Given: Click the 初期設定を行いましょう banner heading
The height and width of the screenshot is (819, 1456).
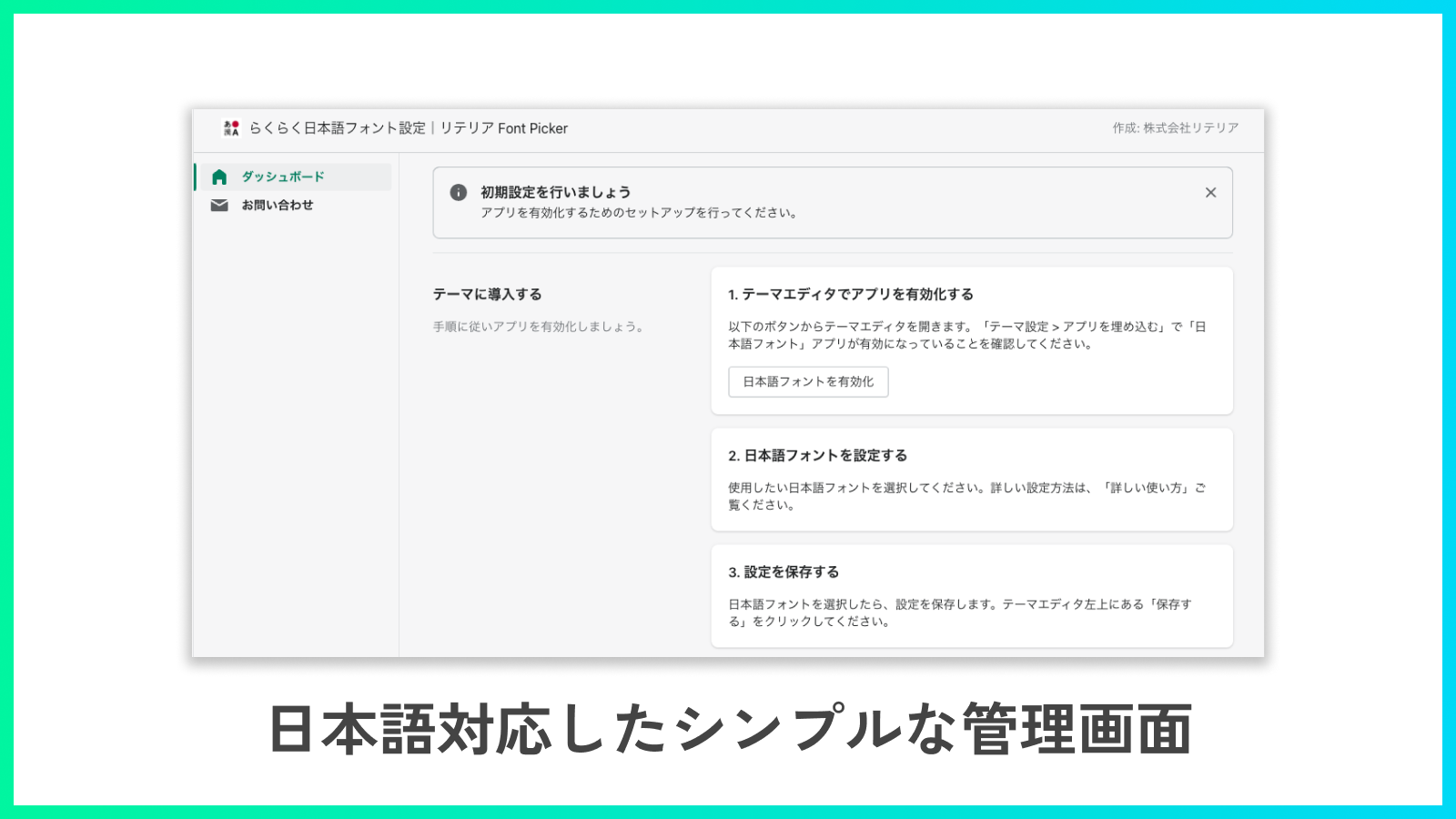Looking at the screenshot, I should tap(553, 191).
